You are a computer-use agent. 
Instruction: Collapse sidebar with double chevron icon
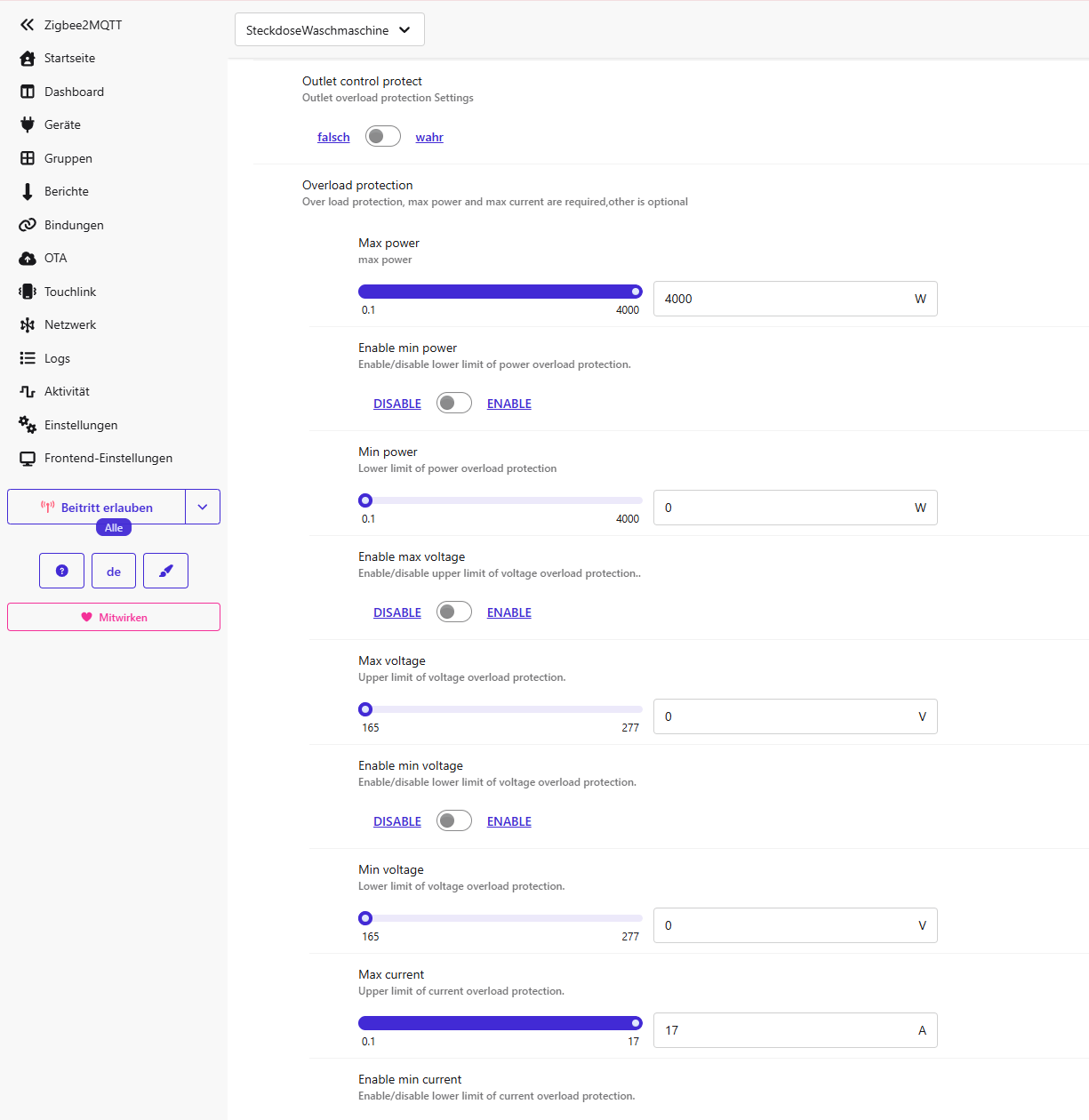point(28,25)
